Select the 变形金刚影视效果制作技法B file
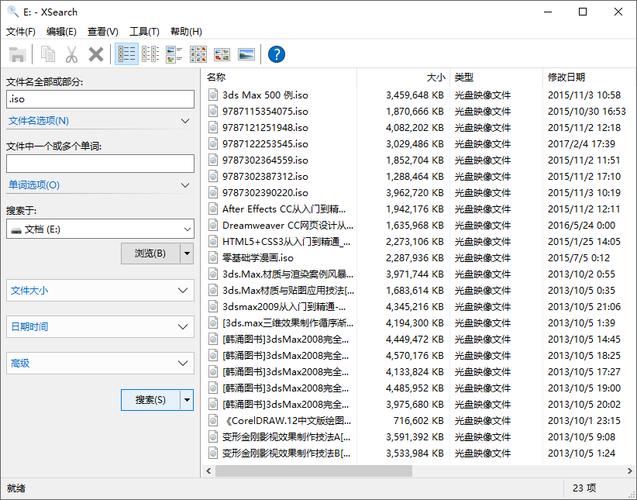Screen dimensions: 637x500 pos(286,453)
